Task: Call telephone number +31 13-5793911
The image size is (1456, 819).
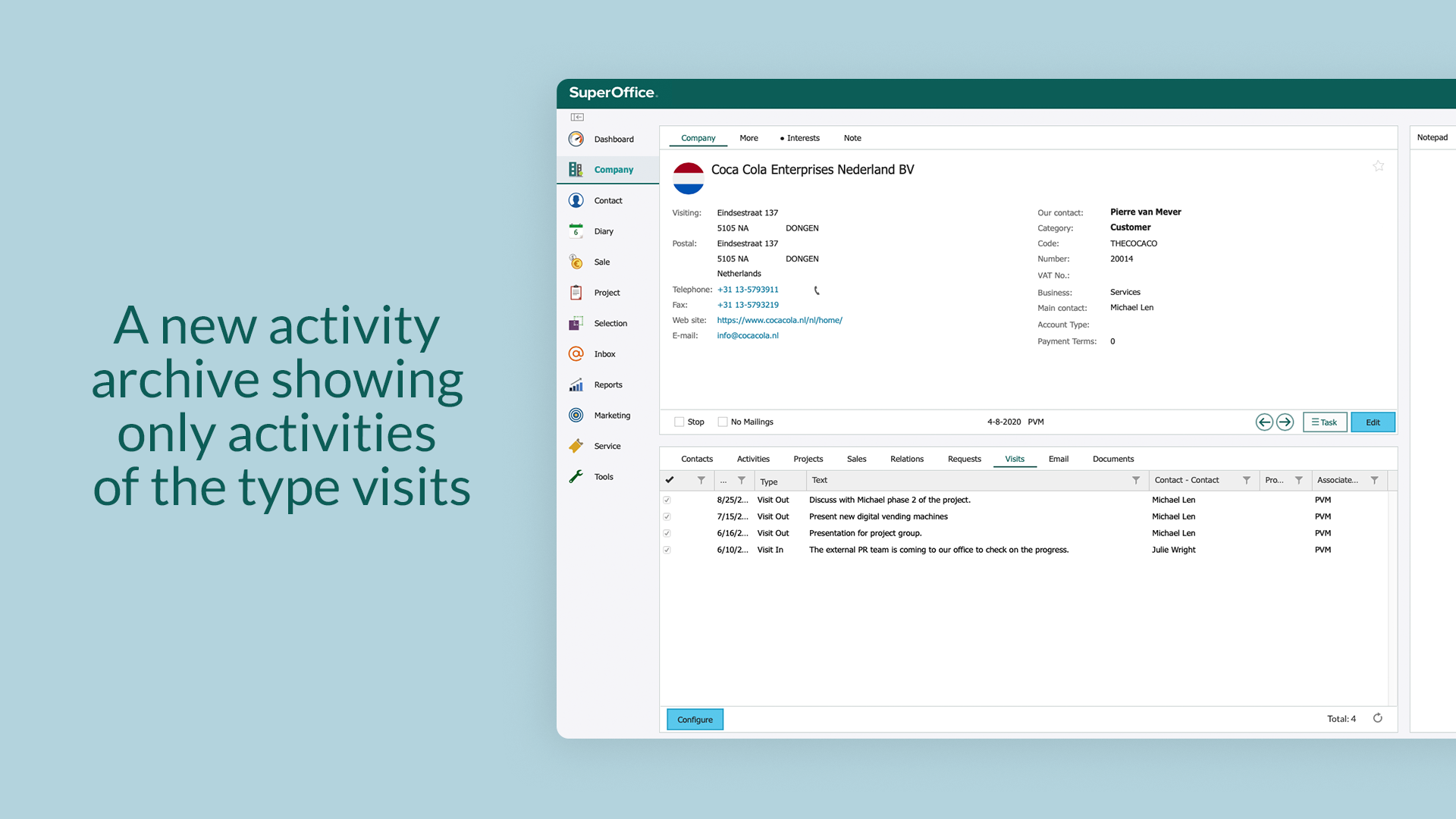Action: tap(748, 290)
